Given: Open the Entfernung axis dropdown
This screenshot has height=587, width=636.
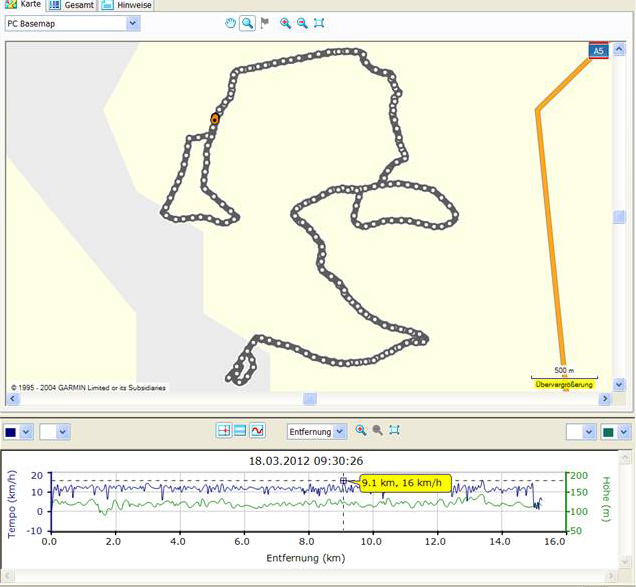Looking at the screenshot, I should 340,431.
